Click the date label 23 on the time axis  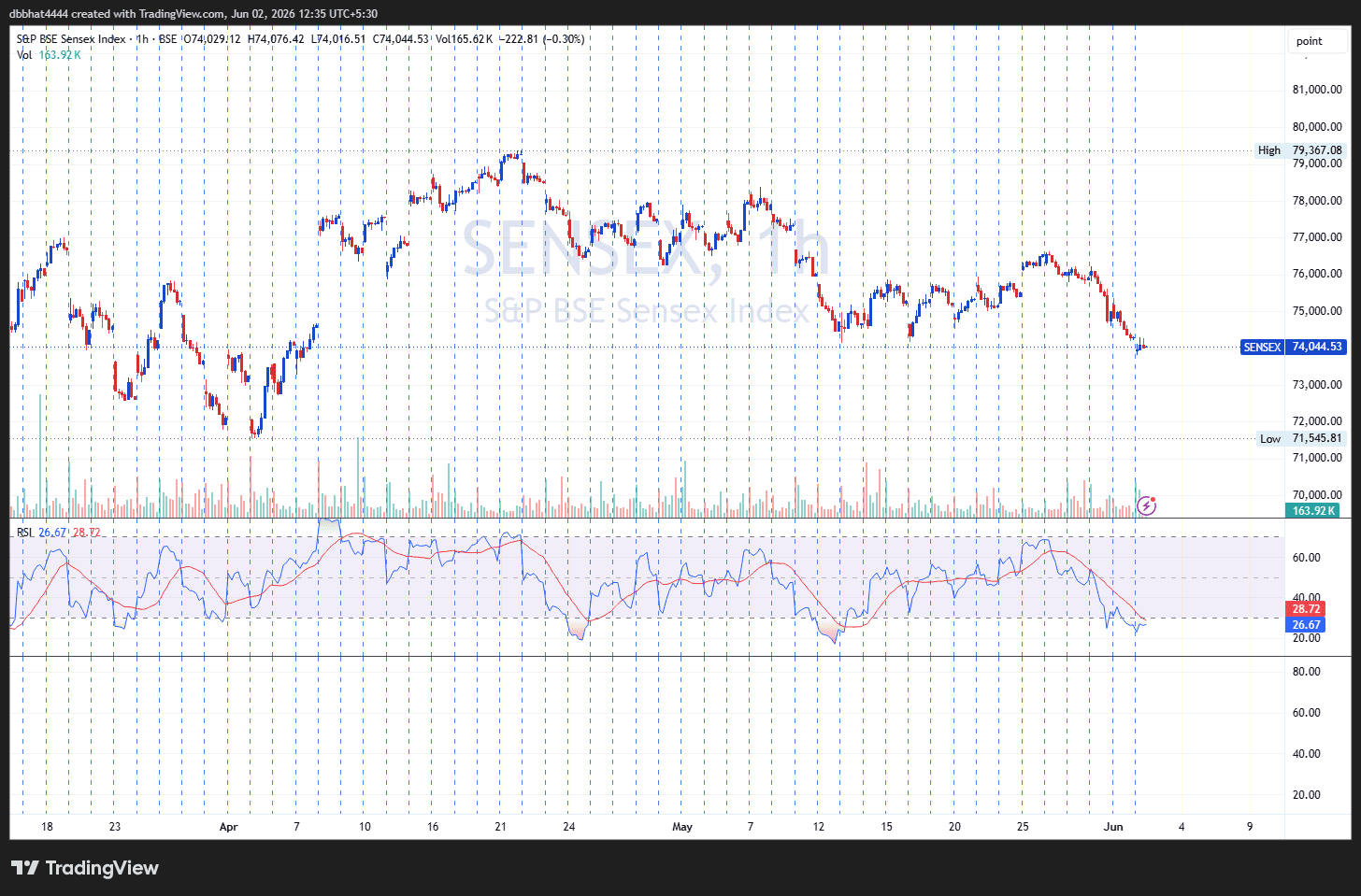pyautogui.click(x=115, y=827)
